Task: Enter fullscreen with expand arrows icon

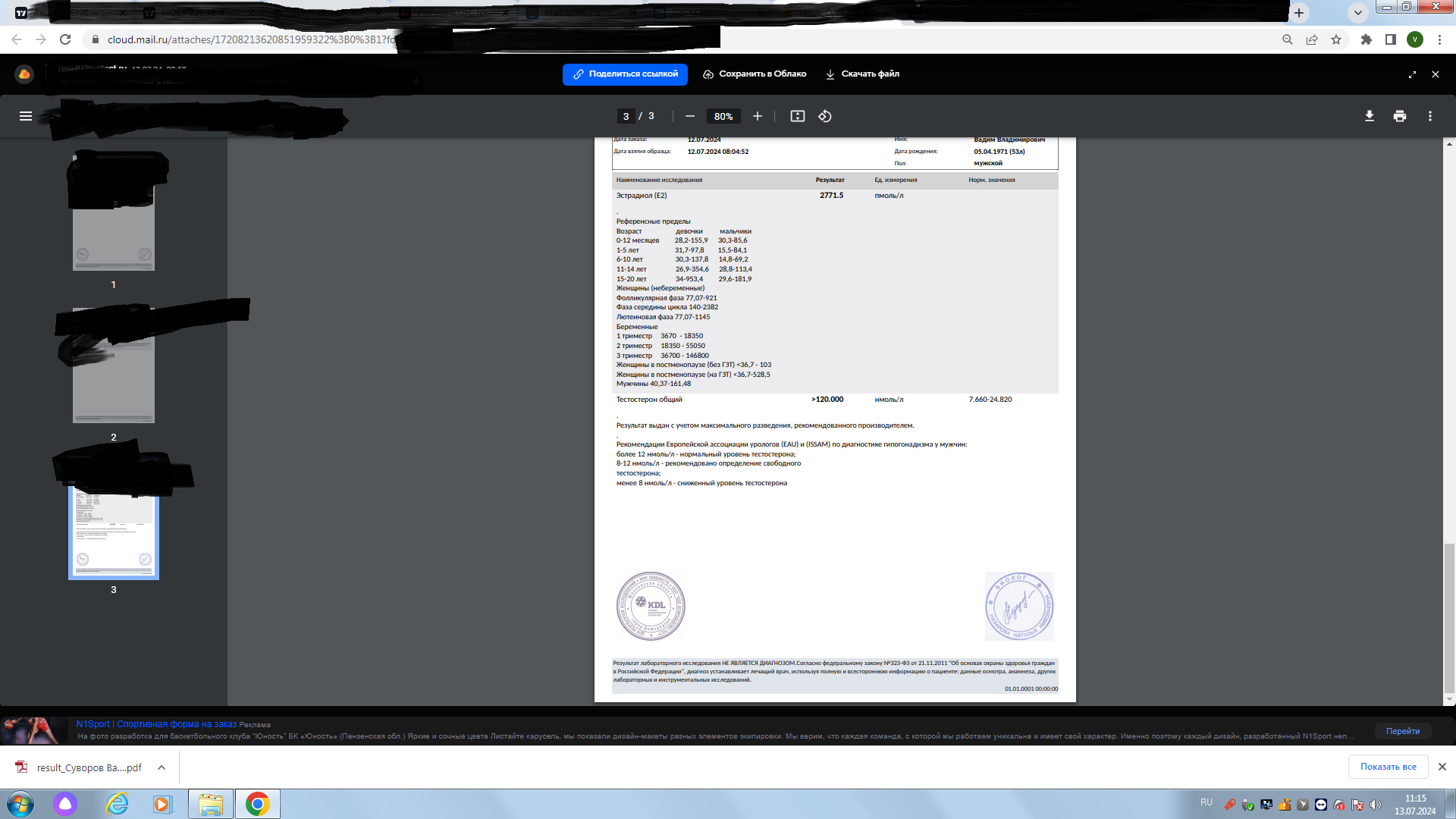Action: (1412, 74)
